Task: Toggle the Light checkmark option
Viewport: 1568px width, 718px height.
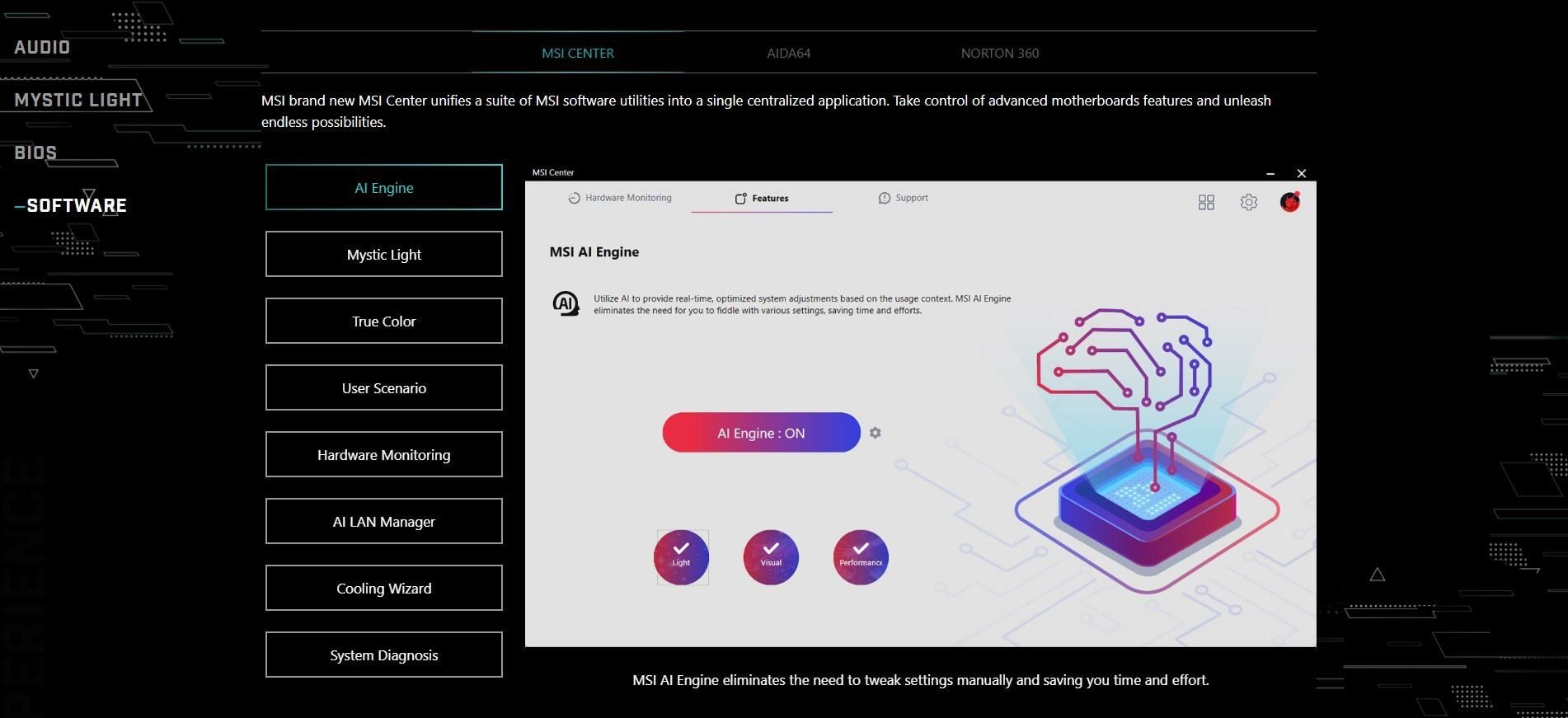Action: [x=681, y=557]
